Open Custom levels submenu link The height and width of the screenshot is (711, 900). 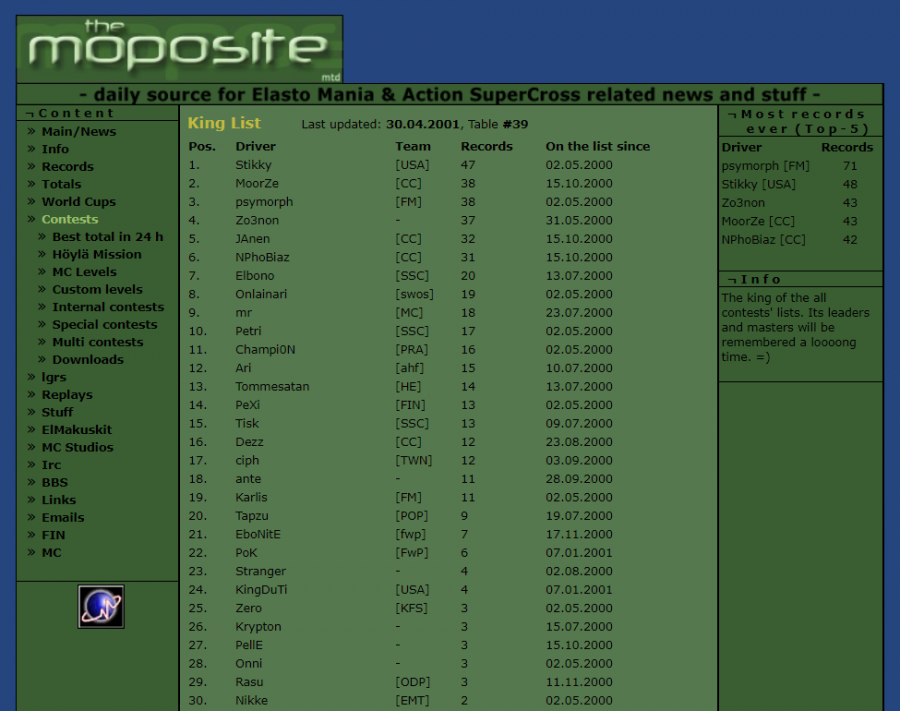point(97,290)
